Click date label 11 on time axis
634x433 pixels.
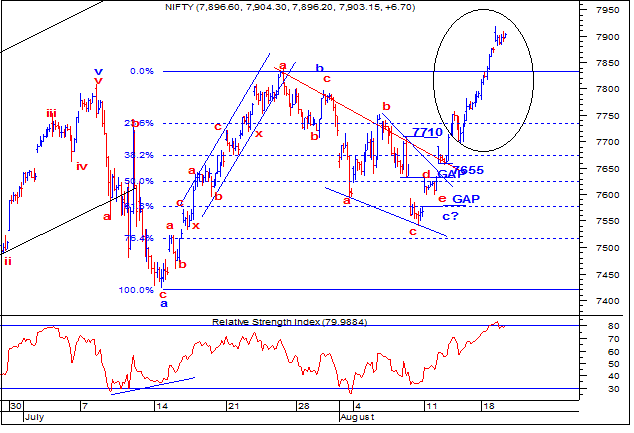pos(431,406)
